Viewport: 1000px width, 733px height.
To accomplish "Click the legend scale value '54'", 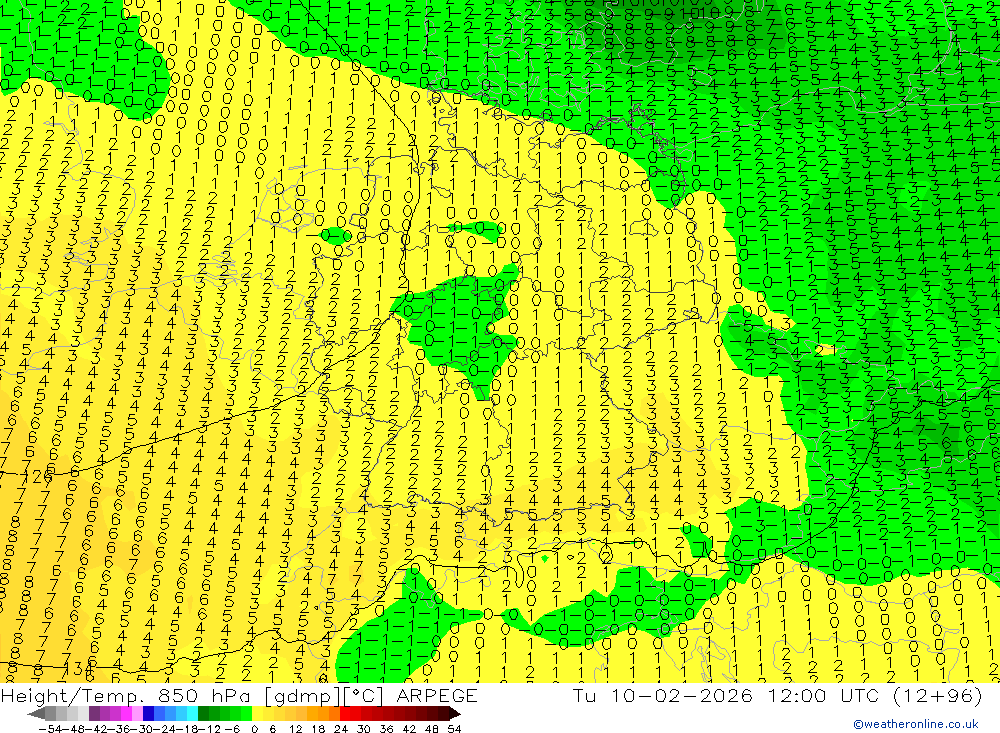I will pyautogui.click(x=454, y=729).
